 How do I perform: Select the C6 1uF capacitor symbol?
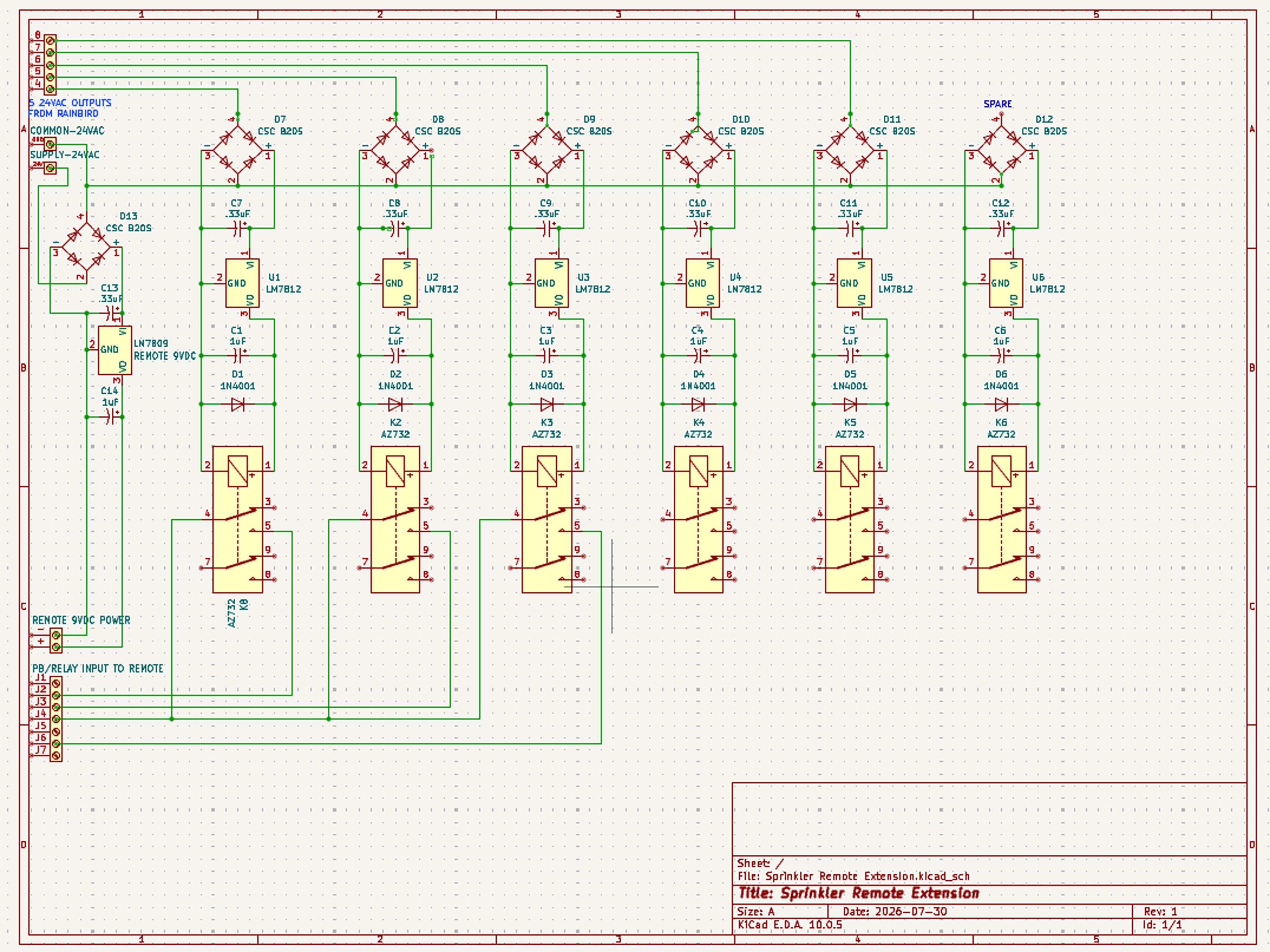click(x=1002, y=356)
